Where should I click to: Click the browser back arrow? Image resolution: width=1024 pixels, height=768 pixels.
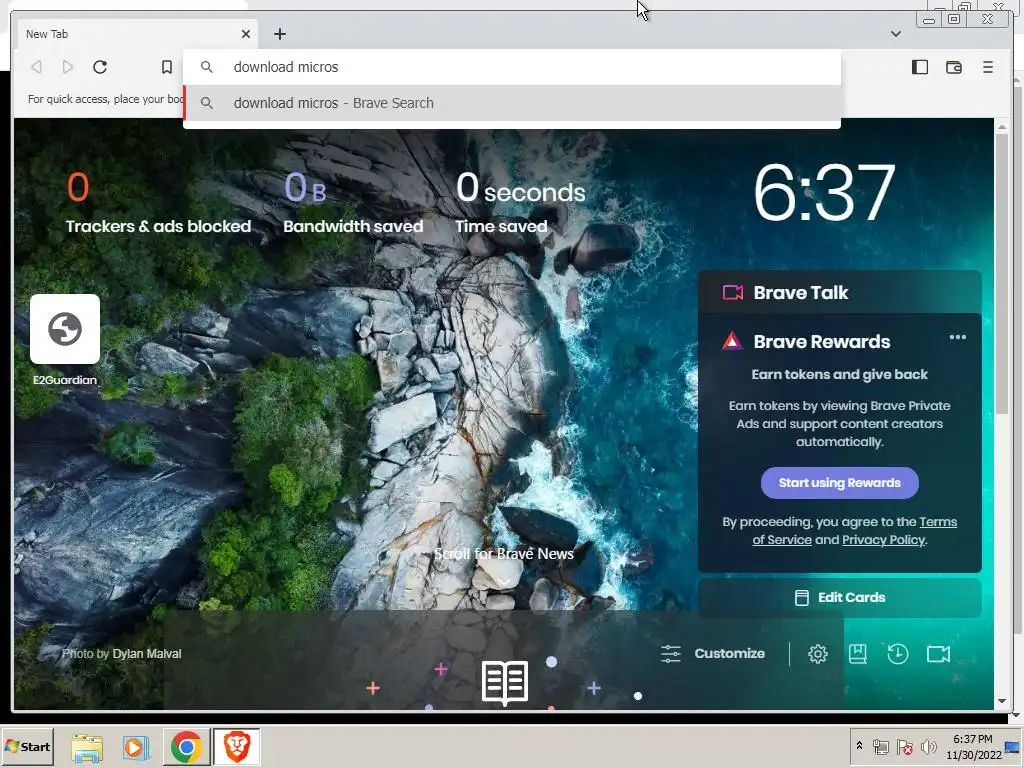[37, 67]
